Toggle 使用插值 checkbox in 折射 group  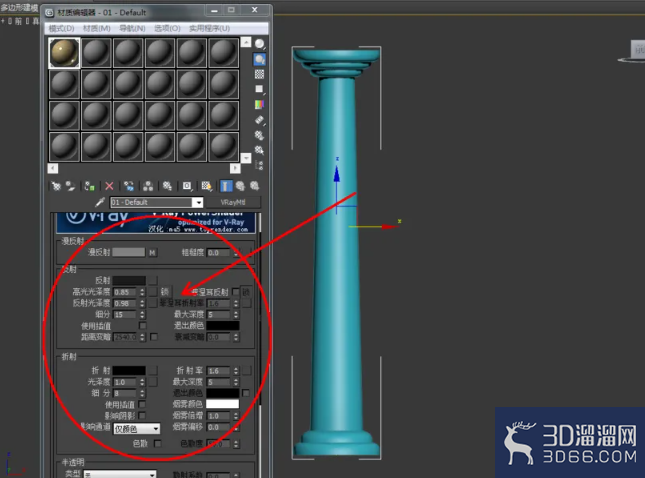pos(142,404)
